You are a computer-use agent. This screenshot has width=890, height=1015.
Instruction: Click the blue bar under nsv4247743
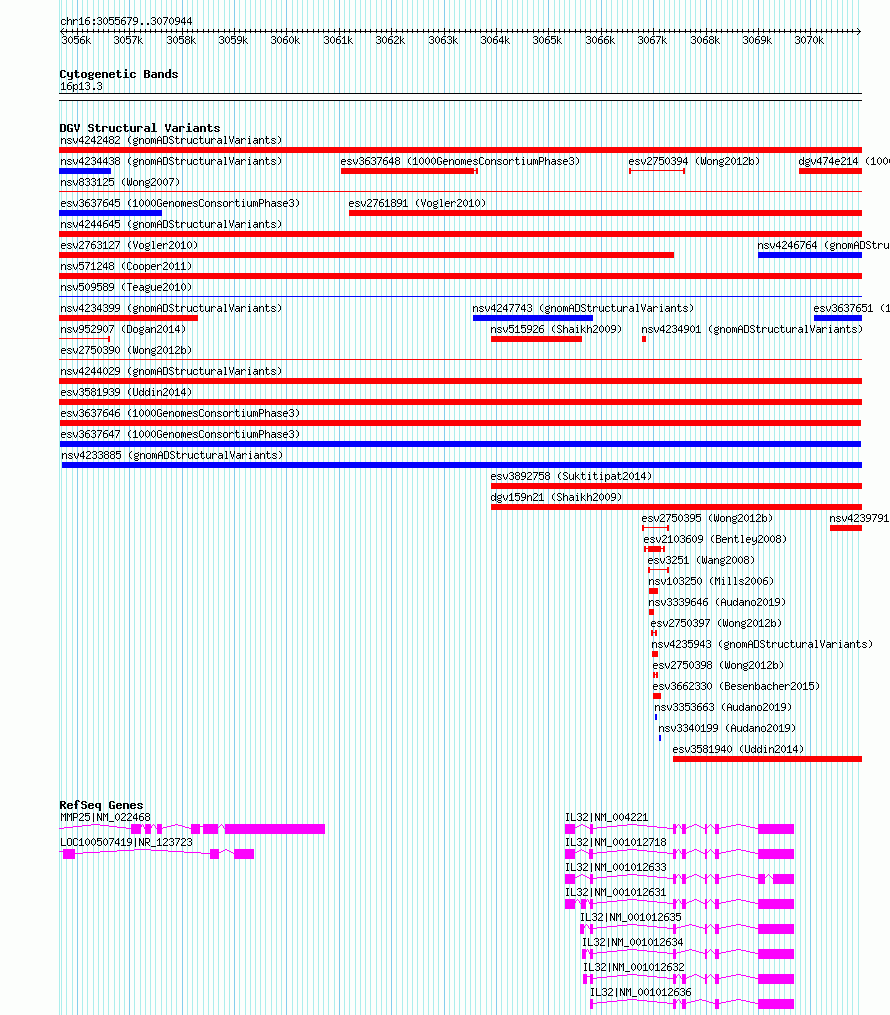point(533,318)
